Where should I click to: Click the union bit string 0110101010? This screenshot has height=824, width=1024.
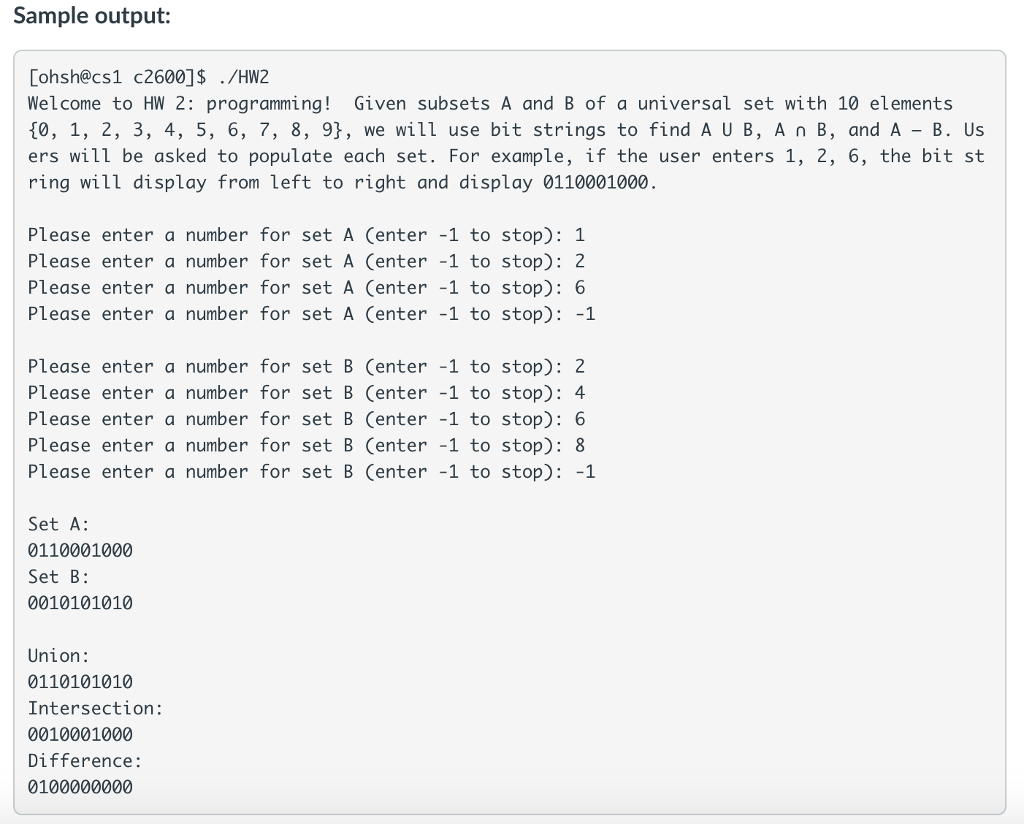[80, 682]
